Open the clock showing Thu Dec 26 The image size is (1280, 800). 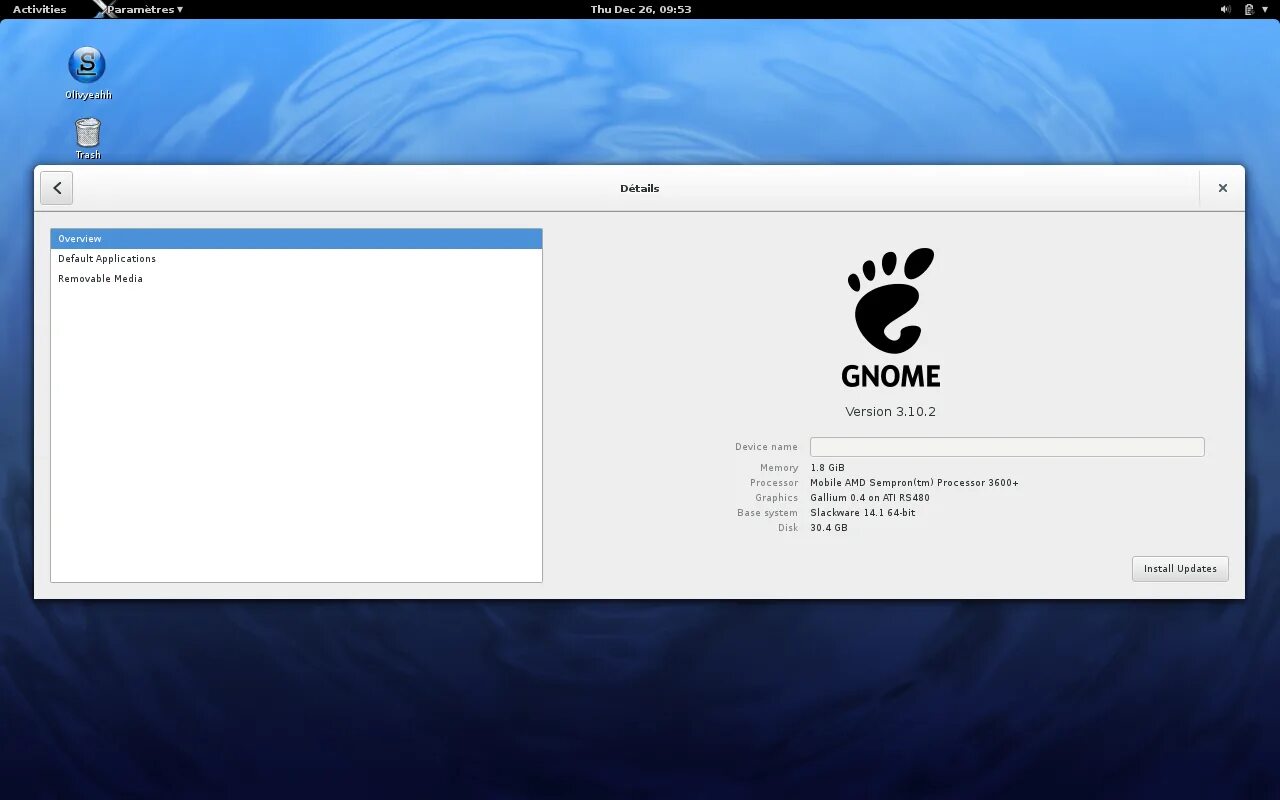point(640,9)
